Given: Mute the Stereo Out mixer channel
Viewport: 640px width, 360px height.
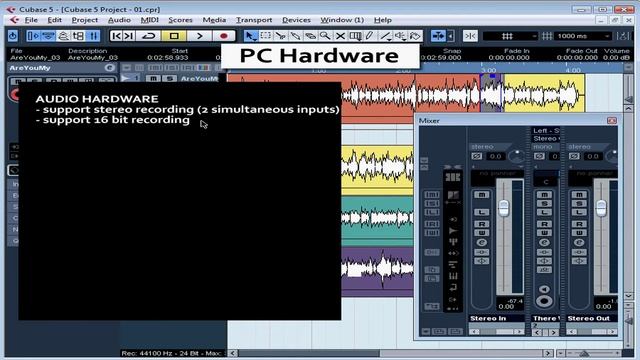Looking at the screenshot, I should [579, 195].
